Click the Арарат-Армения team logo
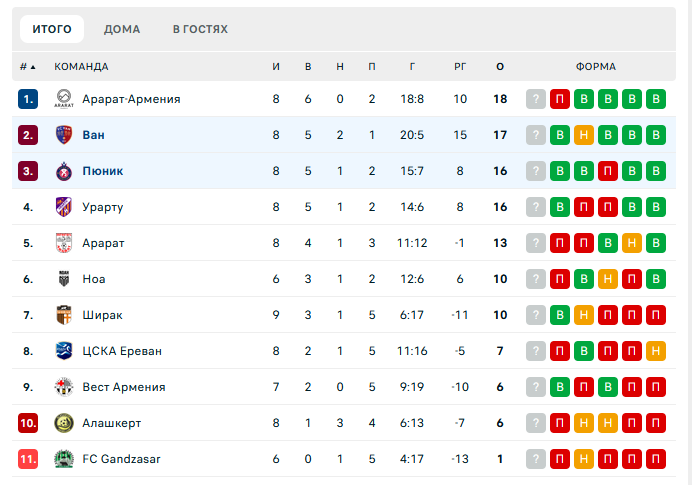The image size is (692, 485). [64, 99]
